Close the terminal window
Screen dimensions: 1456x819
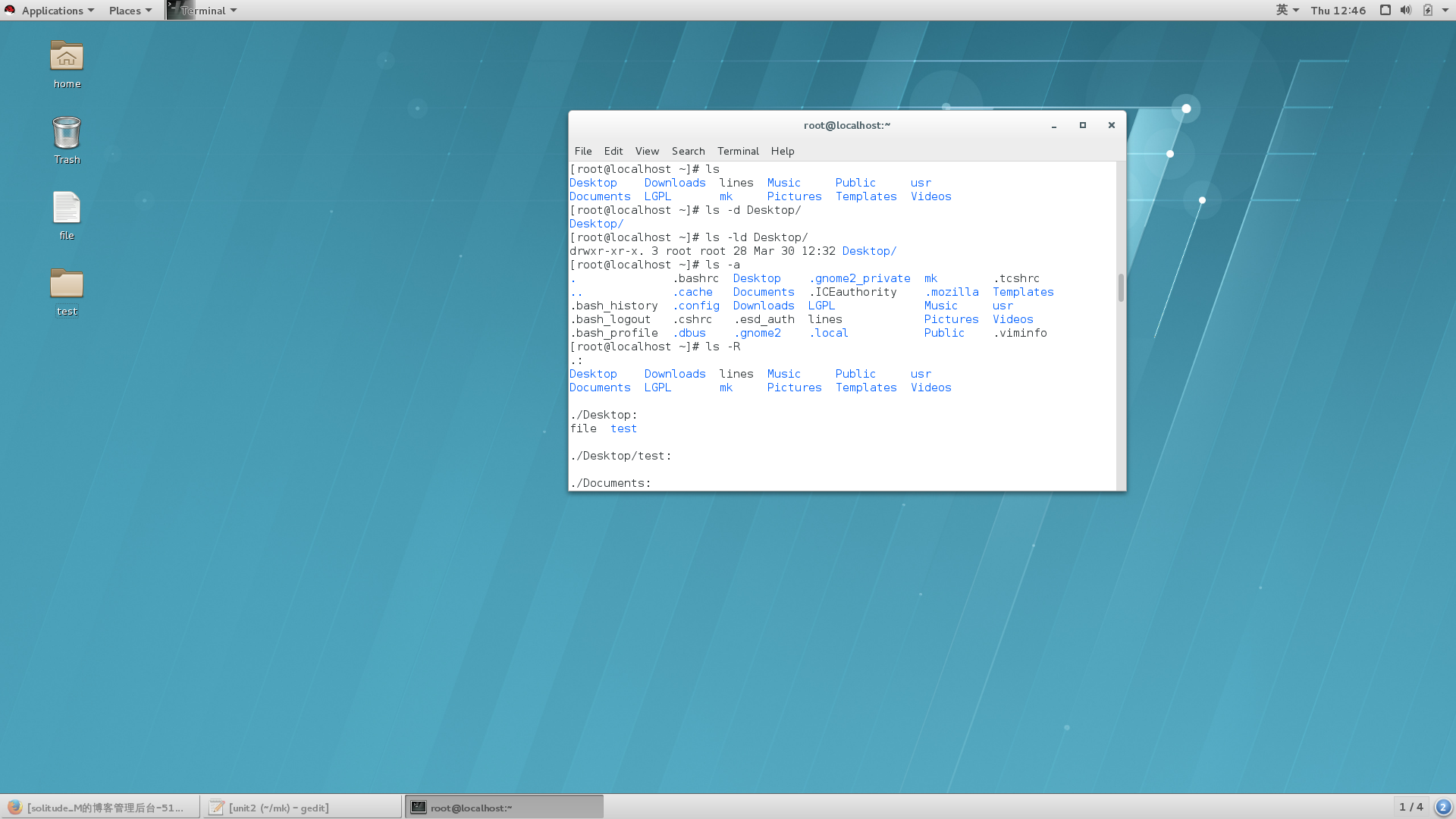click(x=1112, y=126)
